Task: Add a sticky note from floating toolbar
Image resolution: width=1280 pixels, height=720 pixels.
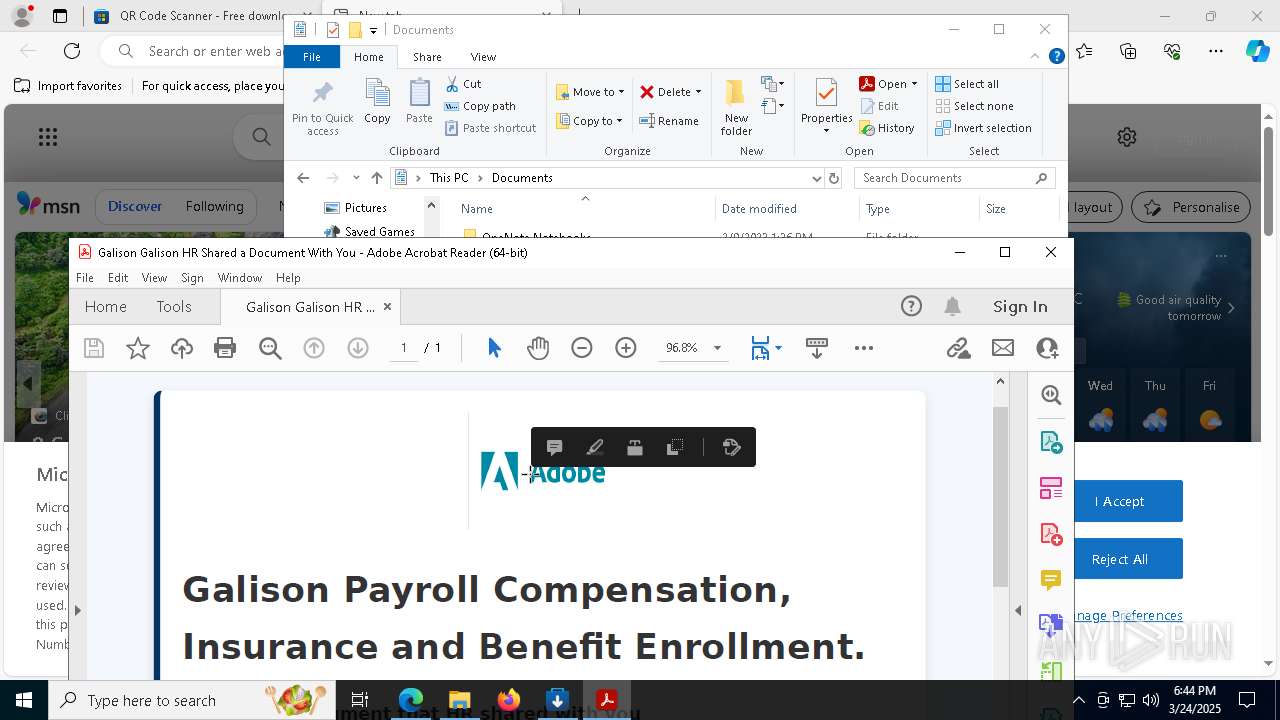Action: 555,447
